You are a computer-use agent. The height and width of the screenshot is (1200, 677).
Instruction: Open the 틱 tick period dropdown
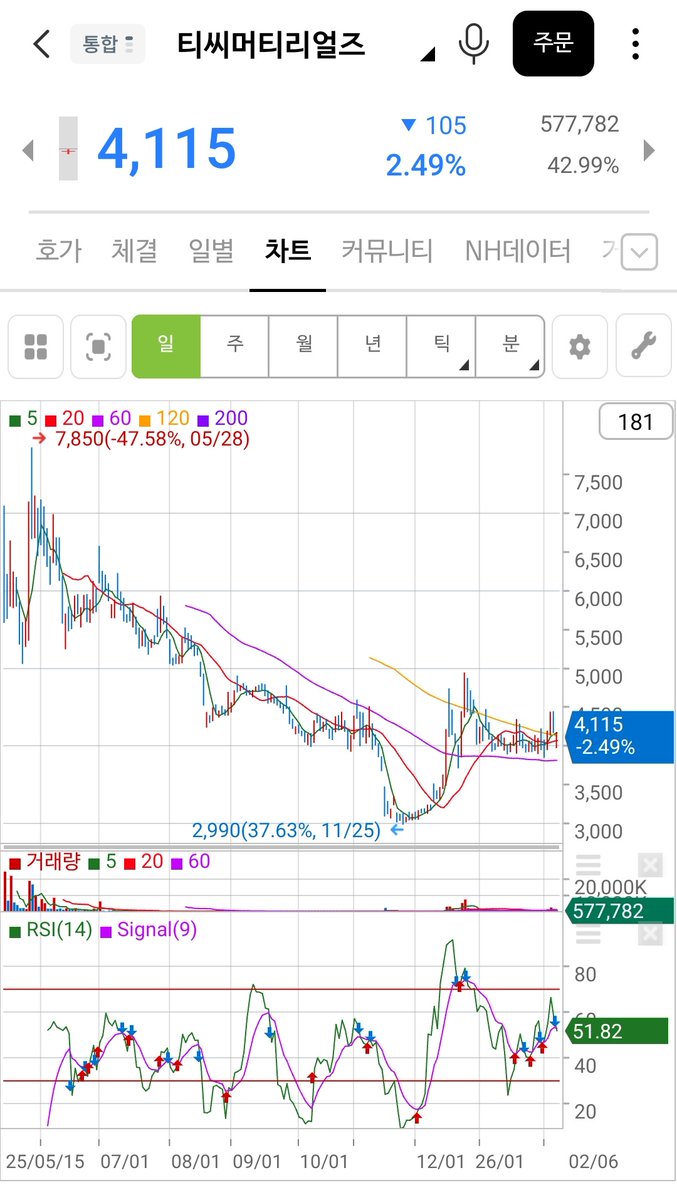441,346
